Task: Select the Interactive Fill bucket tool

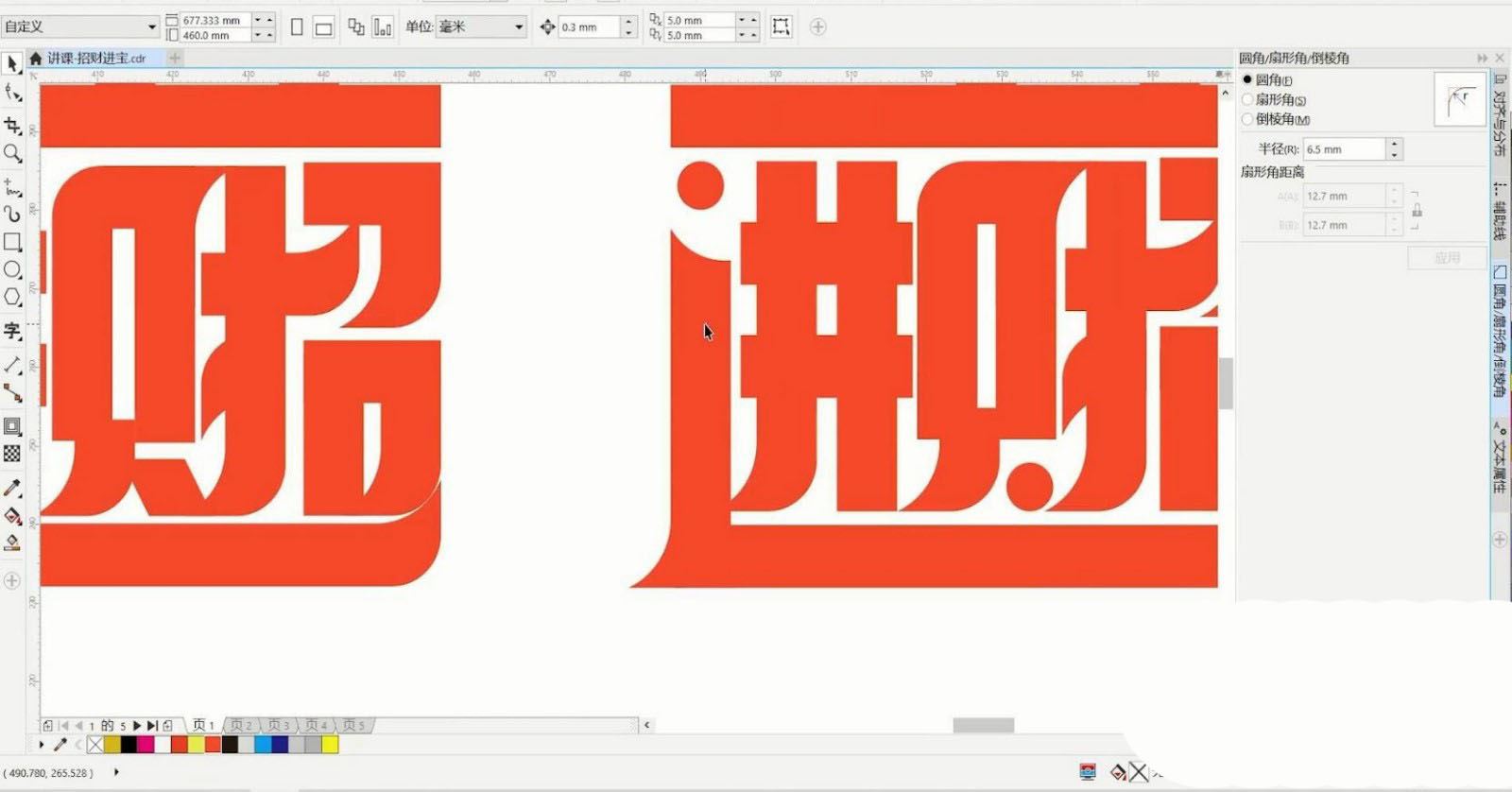Action: 12,515
